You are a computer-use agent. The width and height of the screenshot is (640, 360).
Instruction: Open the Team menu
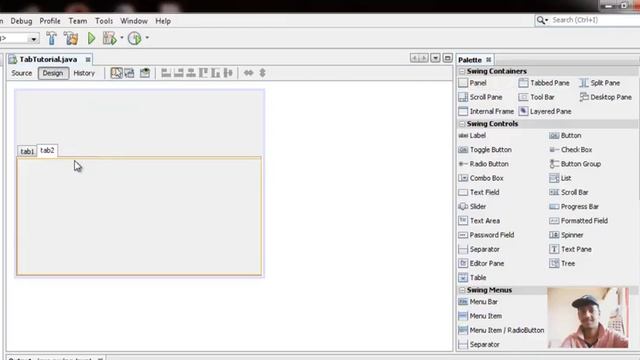[x=78, y=21]
